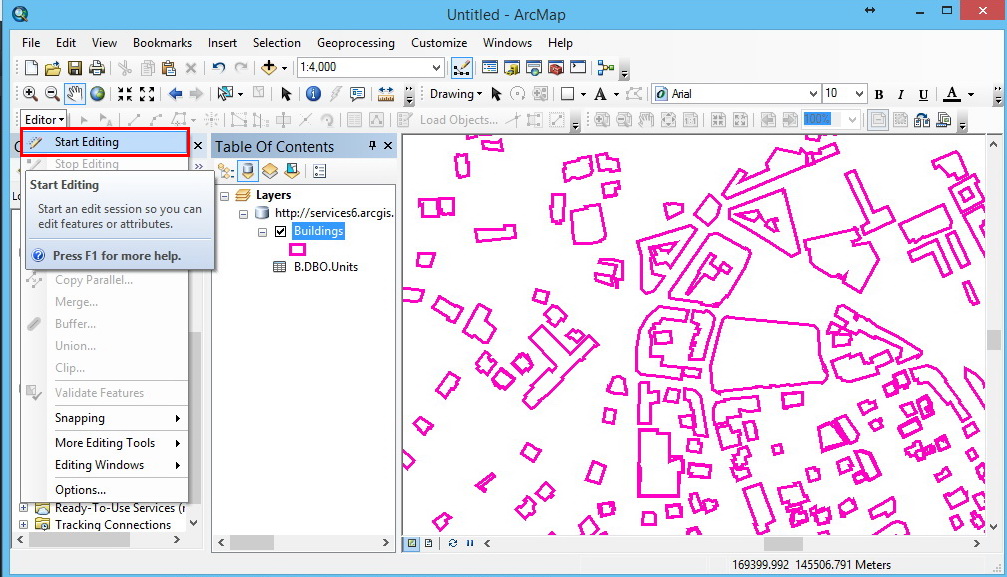Image resolution: width=1007 pixels, height=577 pixels.
Task: Open a map document with folder icon
Action: (x=53, y=67)
